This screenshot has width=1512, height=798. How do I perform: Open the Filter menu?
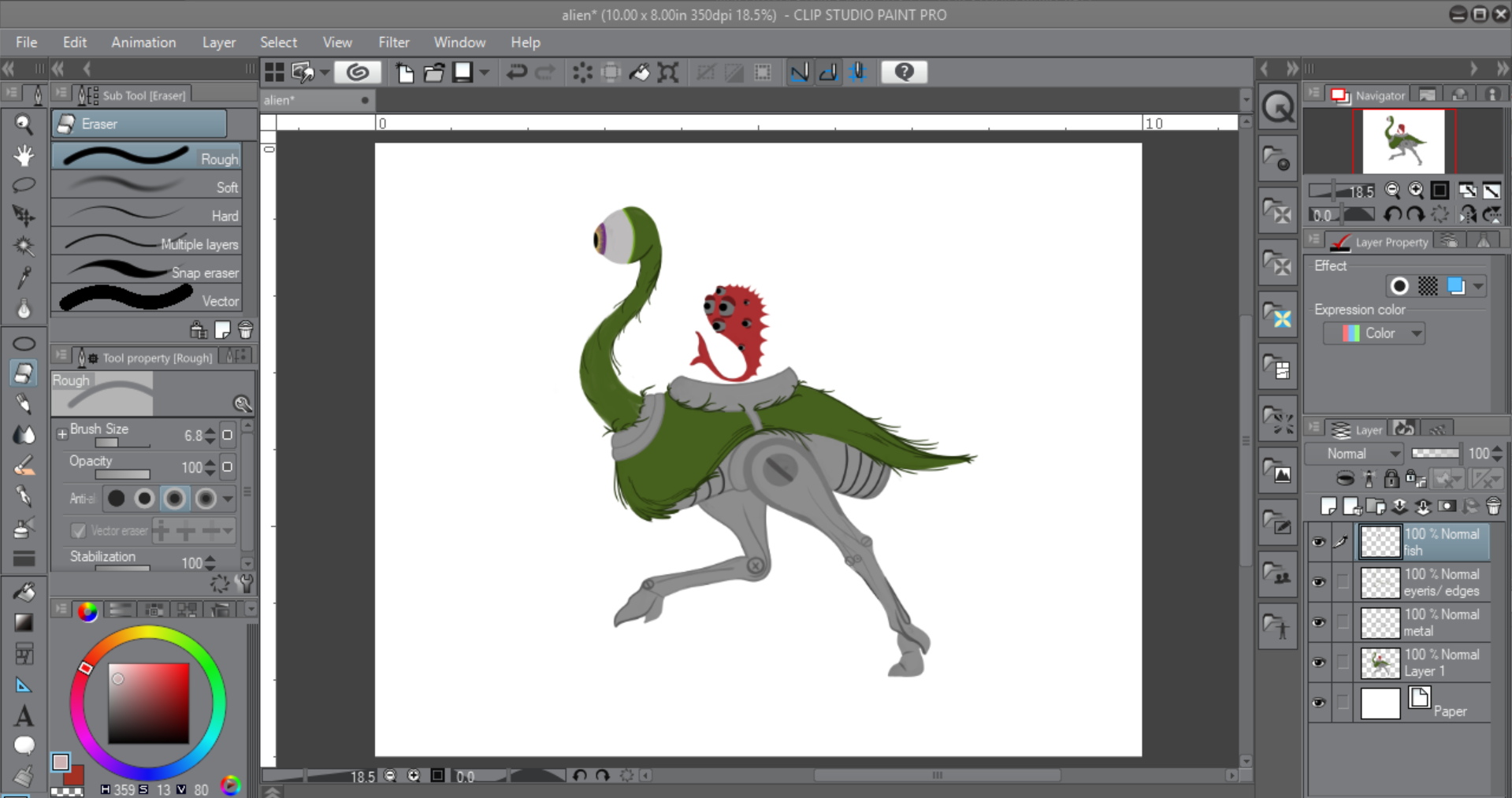pyautogui.click(x=393, y=43)
